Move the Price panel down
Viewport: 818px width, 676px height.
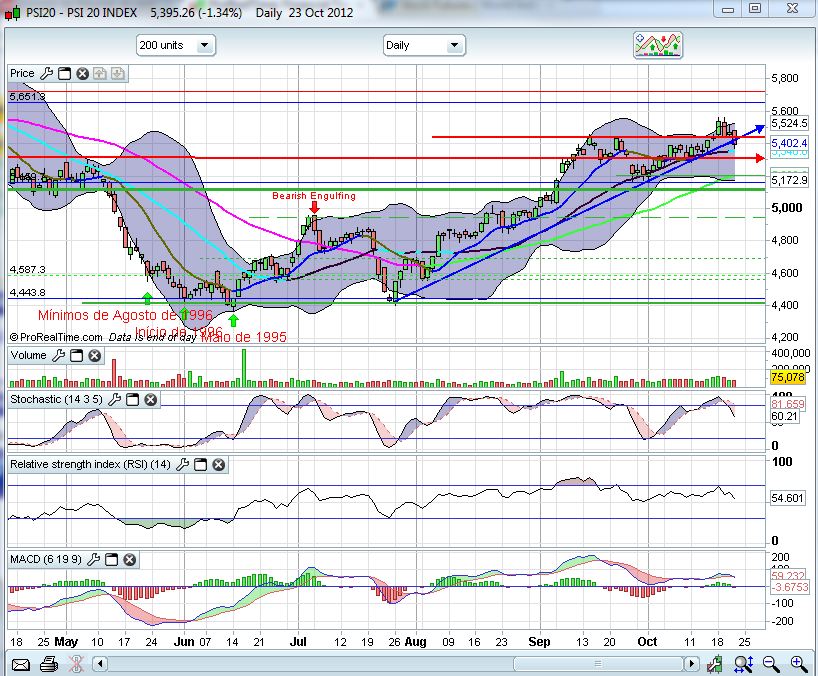point(118,74)
